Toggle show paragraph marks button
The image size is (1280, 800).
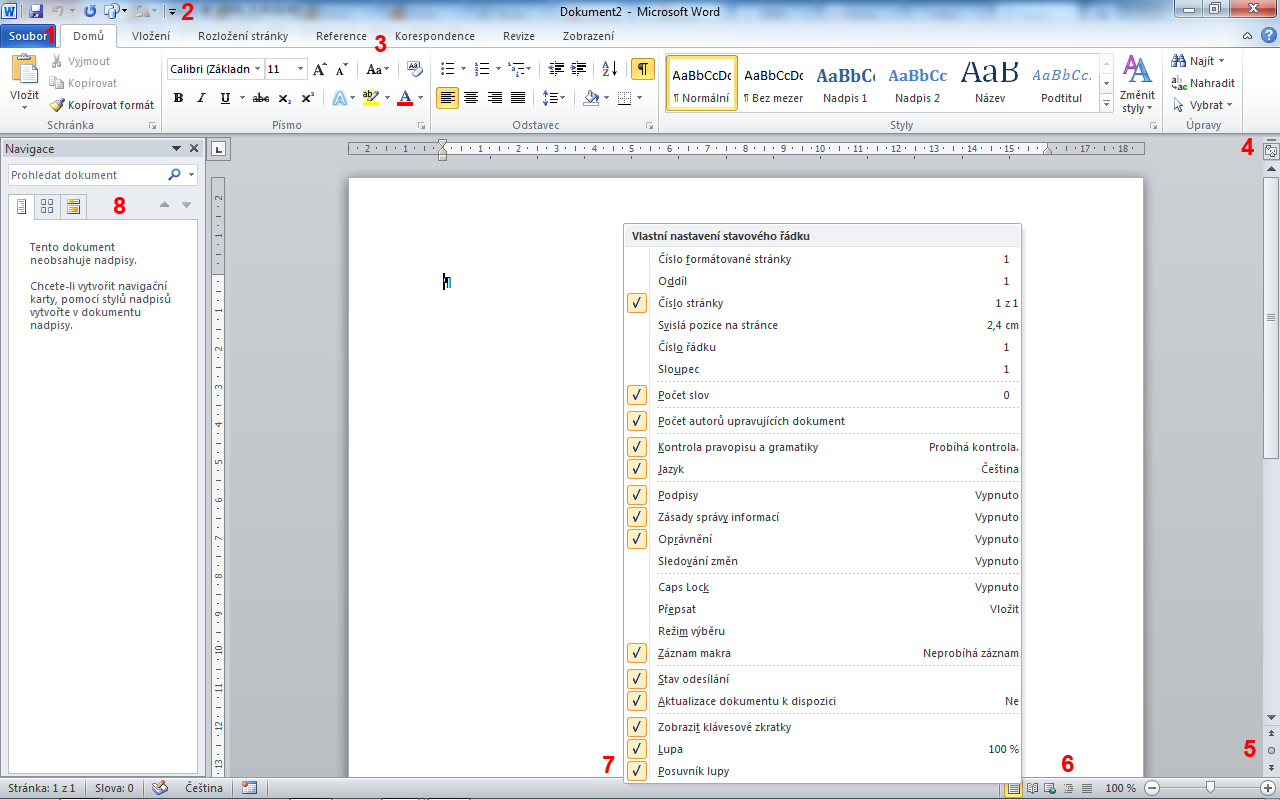pyautogui.click(x=643, y=69)
